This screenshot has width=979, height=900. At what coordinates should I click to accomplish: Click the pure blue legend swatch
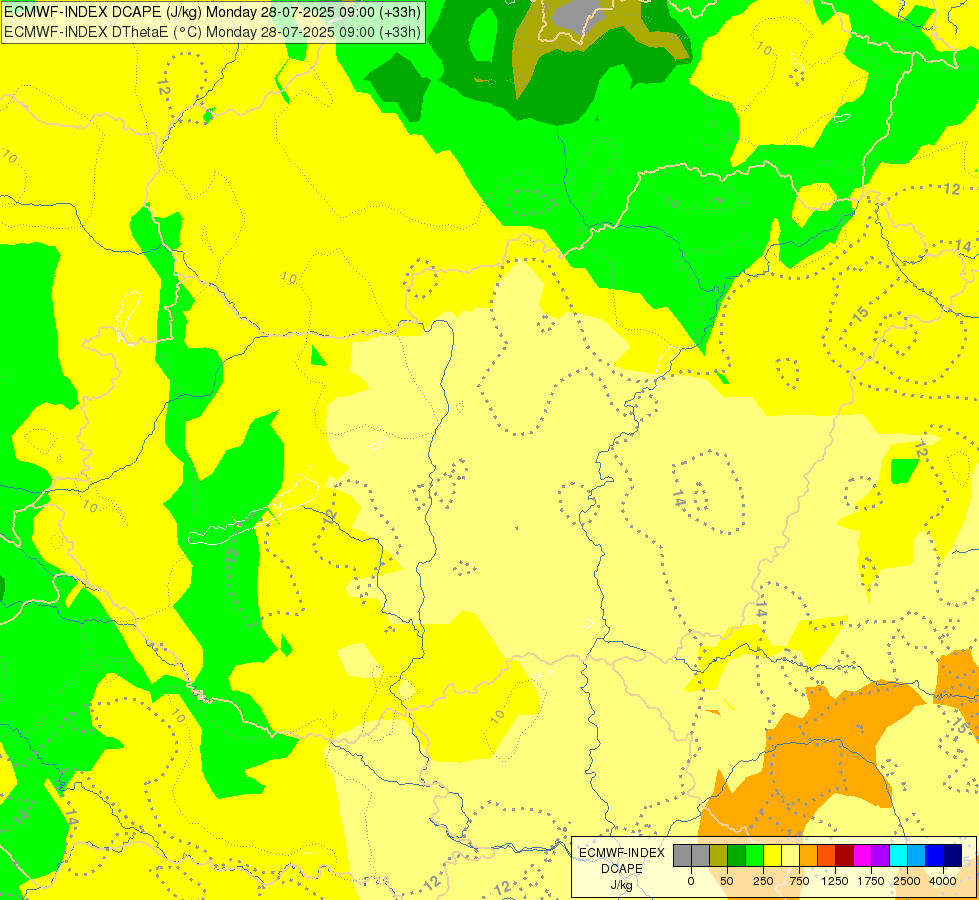coord(934,855)
